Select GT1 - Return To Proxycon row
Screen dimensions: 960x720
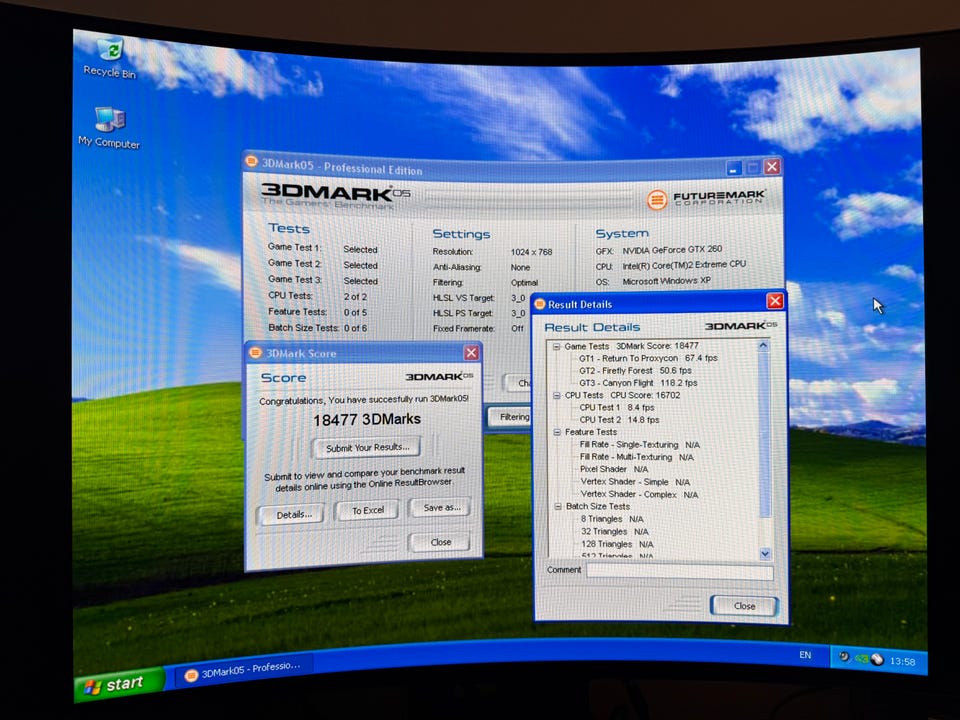tap(648, 358)
